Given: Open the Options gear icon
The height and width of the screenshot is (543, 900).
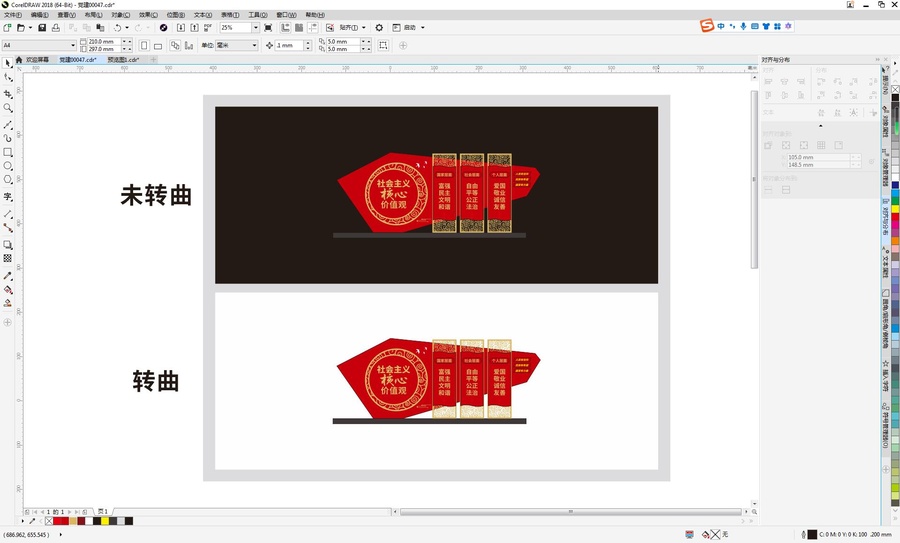Looking at the screenshot, I should point(379,28).
